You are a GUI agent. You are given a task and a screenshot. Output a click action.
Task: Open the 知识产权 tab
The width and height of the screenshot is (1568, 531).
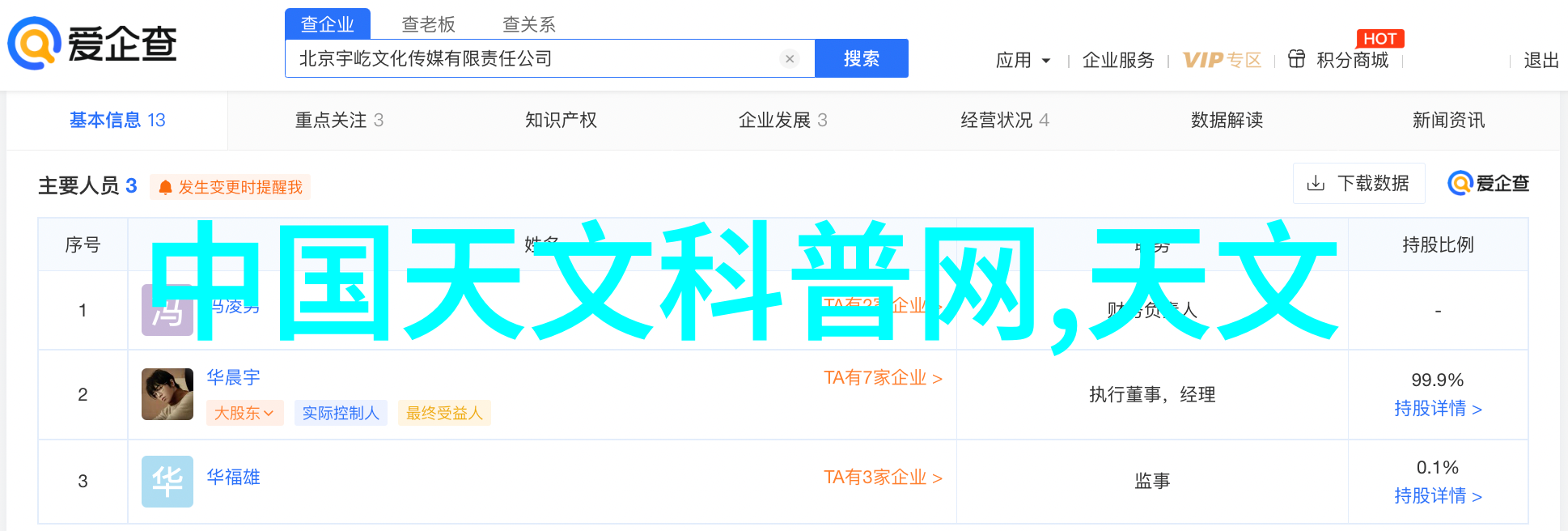tap(561, 120)
